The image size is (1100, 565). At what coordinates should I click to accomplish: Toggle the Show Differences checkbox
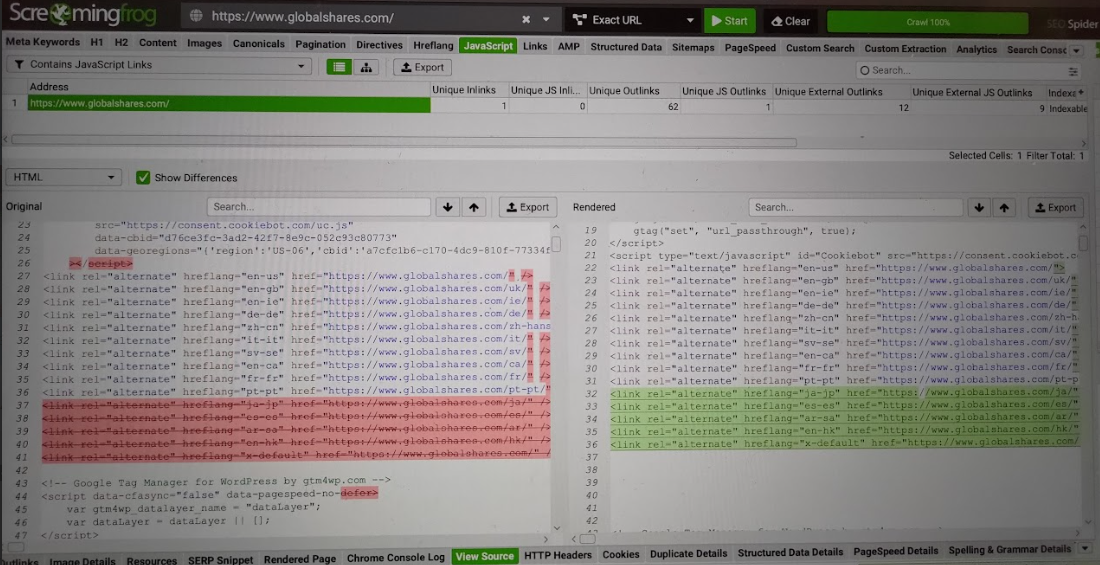coord(143,178)
